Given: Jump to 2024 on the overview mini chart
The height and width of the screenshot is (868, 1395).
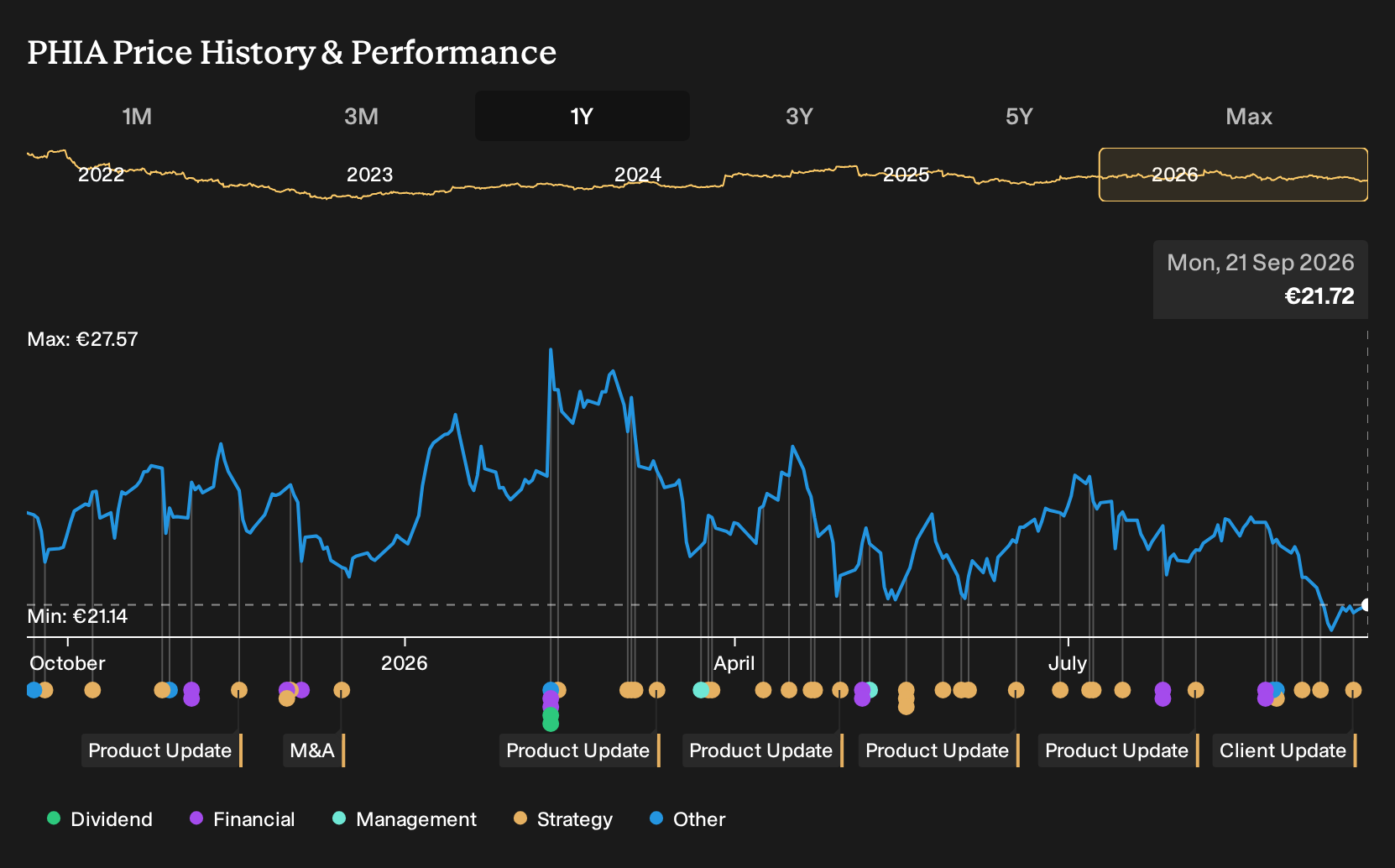Looking at the screenshot, I should (638, 175).
